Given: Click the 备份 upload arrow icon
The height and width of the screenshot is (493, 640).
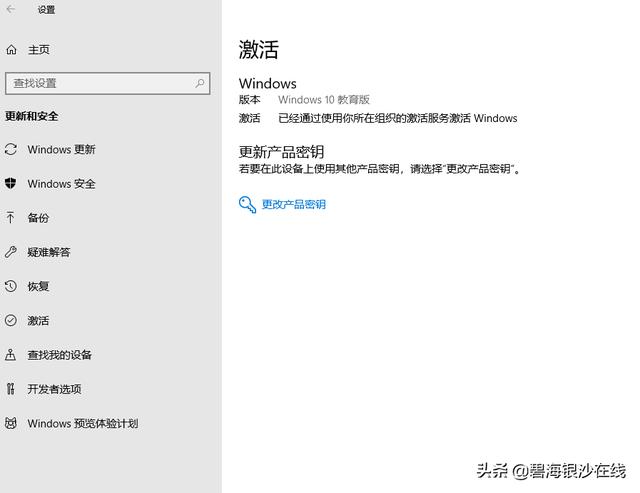Looking at the screenshot, I should [x=11, y=218].
